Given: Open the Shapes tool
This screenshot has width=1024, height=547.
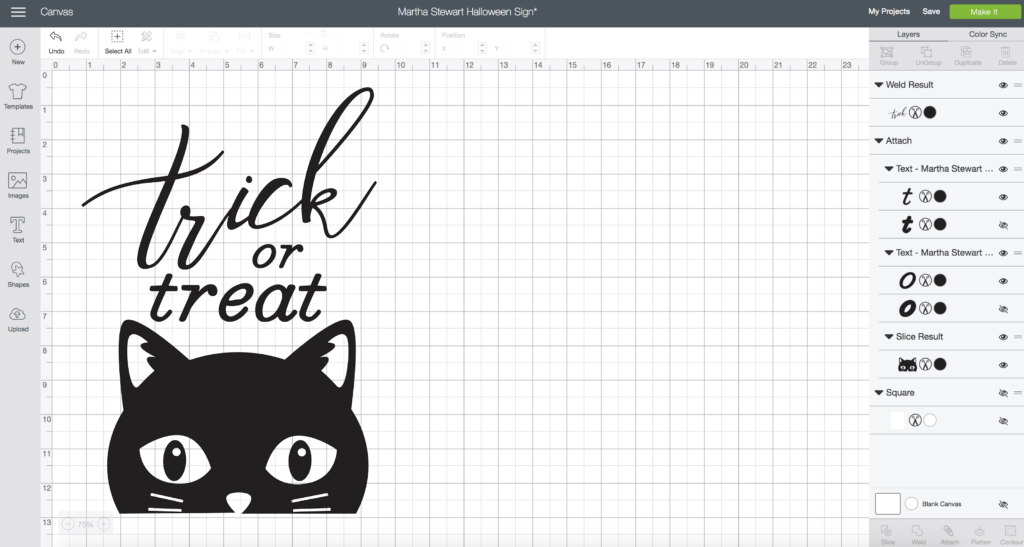Looking at the screenshot, I should click(x=18, y=275).
